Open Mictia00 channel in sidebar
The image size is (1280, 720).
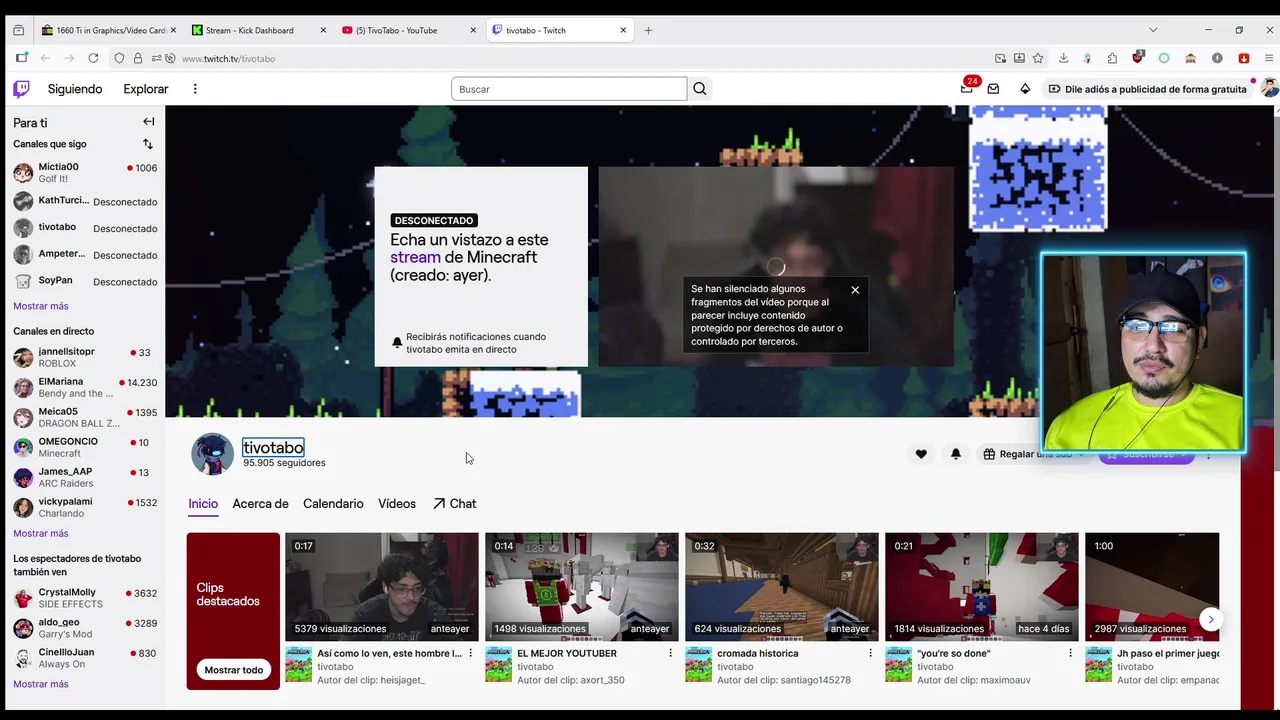(x=85, y=173)
